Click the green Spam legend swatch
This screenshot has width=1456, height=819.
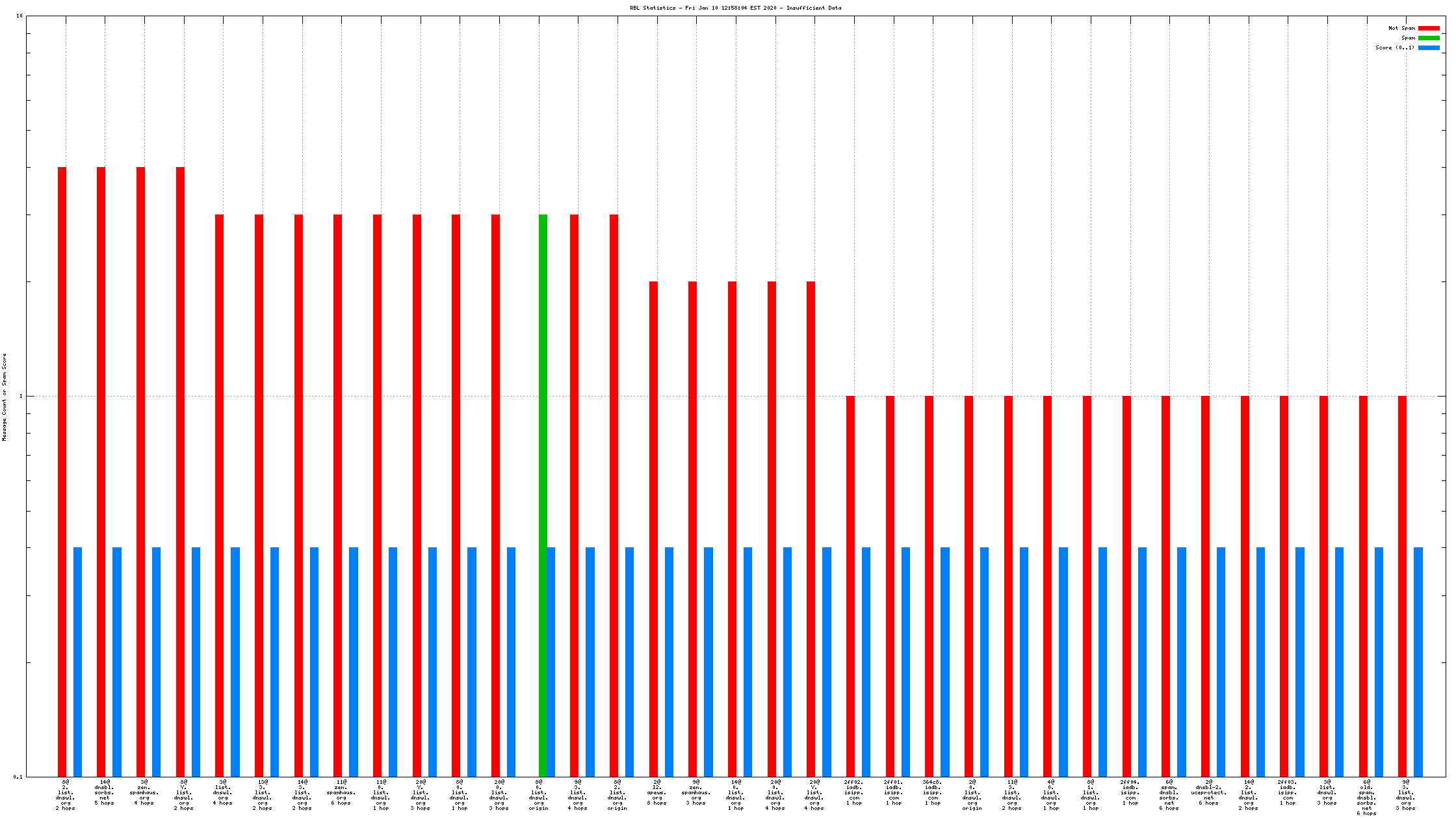tap(1429, 38)
